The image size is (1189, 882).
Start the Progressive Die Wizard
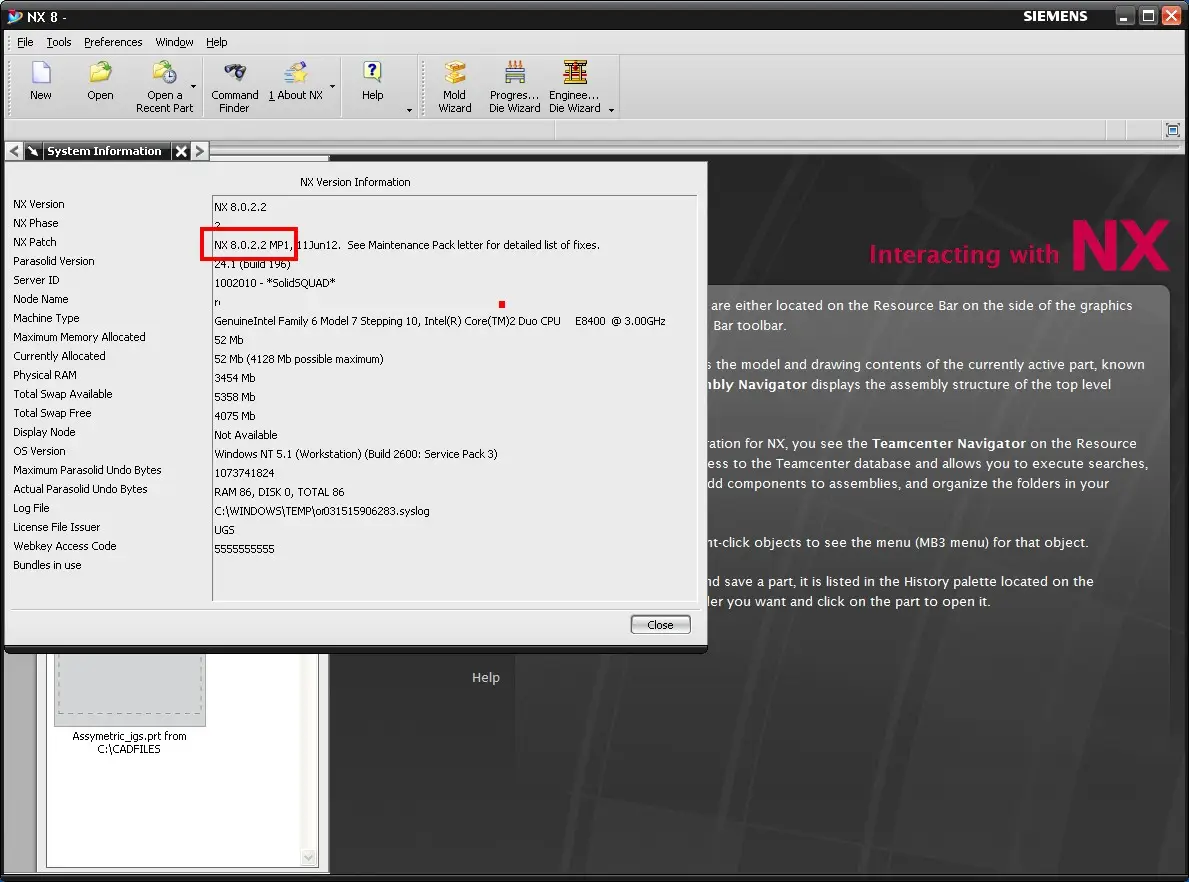click(514, 86)
